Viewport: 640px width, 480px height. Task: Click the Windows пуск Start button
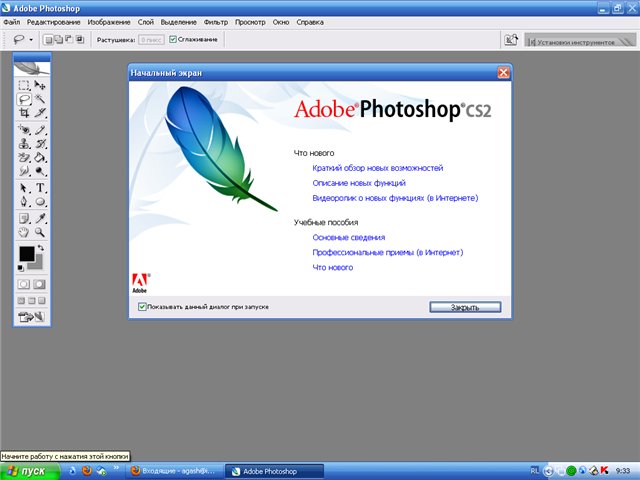(x=26, y=470)
